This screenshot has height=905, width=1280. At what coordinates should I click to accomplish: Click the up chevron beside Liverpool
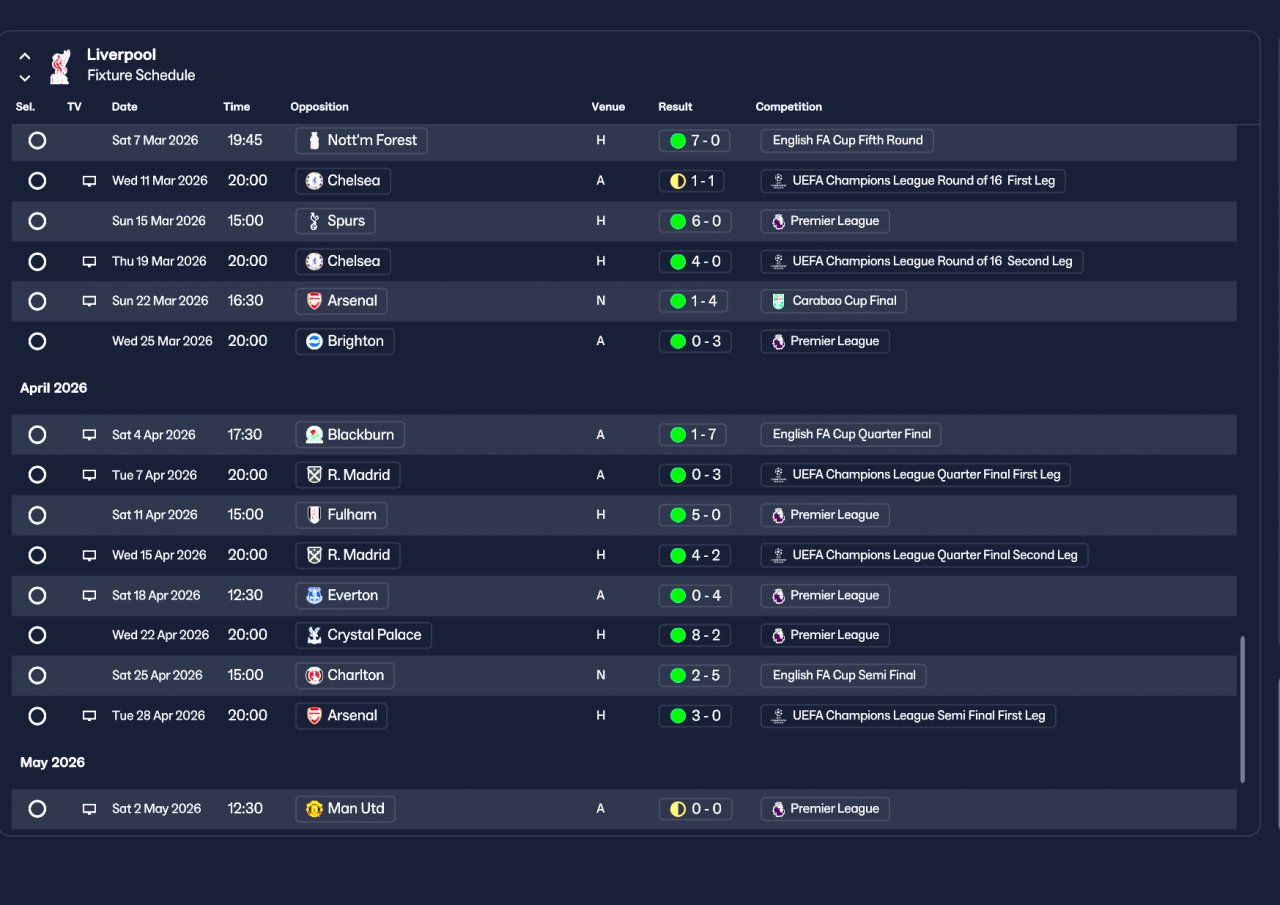coord(25,57)
